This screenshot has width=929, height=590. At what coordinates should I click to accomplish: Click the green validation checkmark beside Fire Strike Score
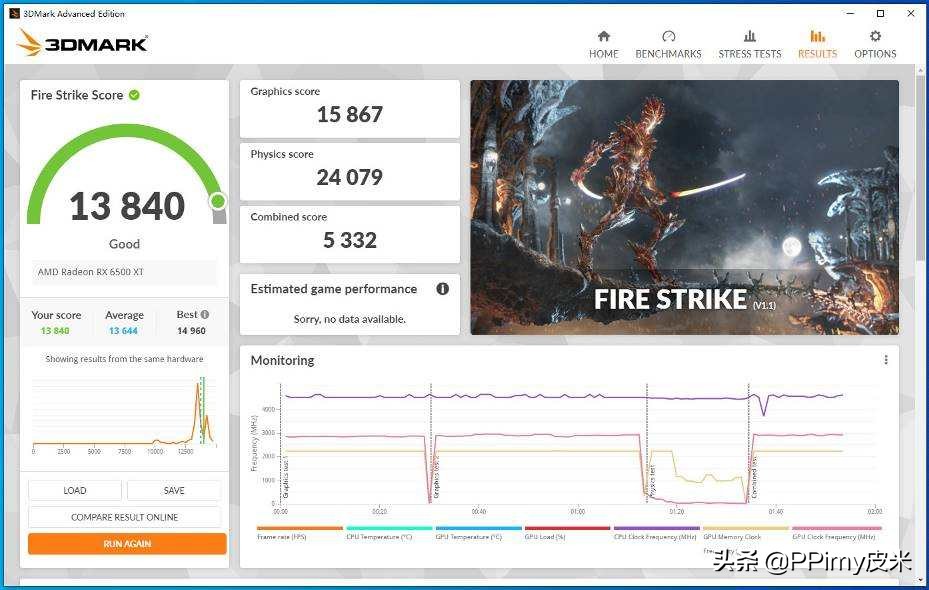pyautogui.click(x=134, y=95)
